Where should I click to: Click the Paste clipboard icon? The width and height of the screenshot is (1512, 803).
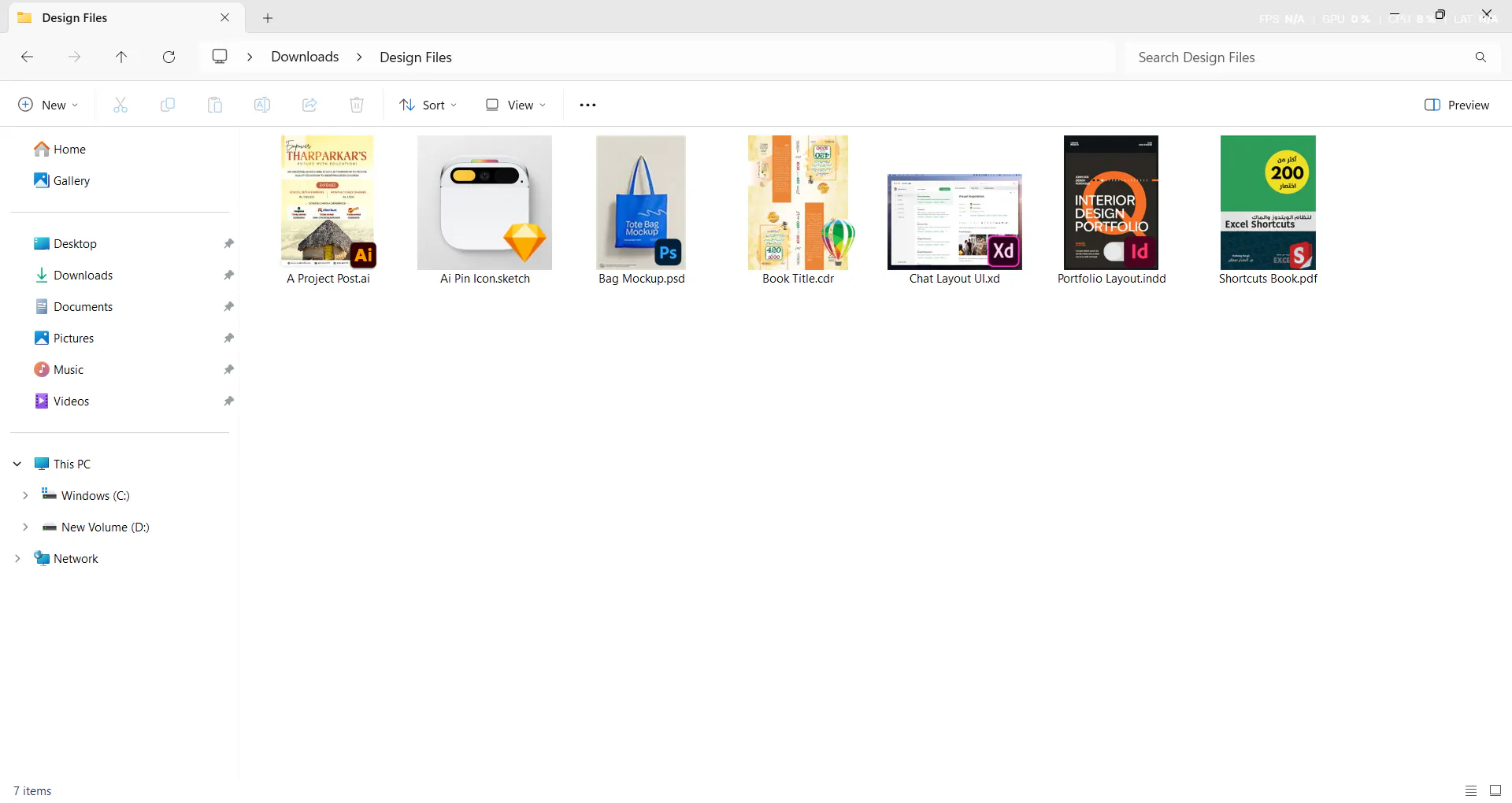point(215,105)
